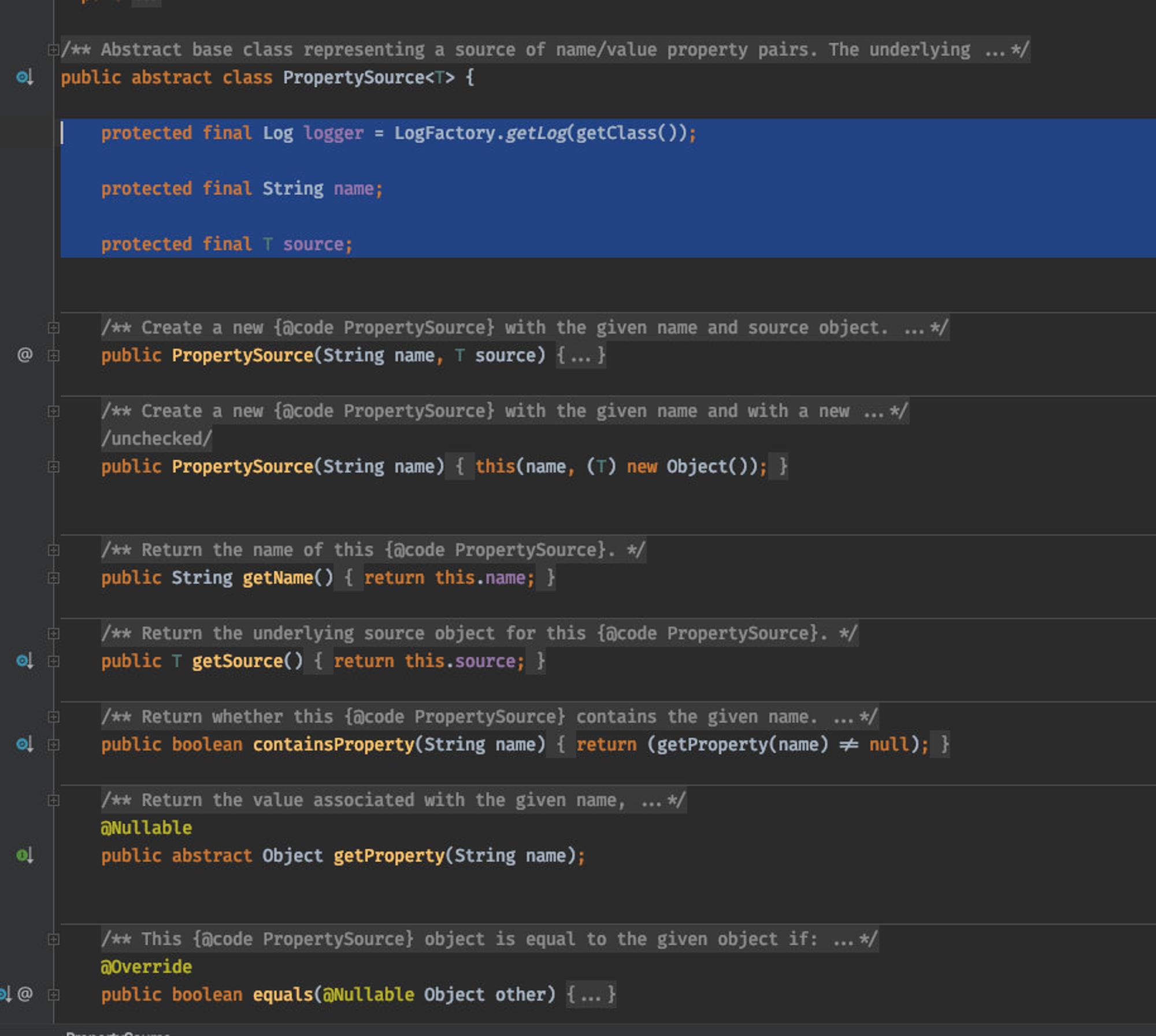This screenshot has height=1036, width=1156.
Task: Click the @ gutter icon beside PropertySource(String name, T source)
Action: (24, 355)
